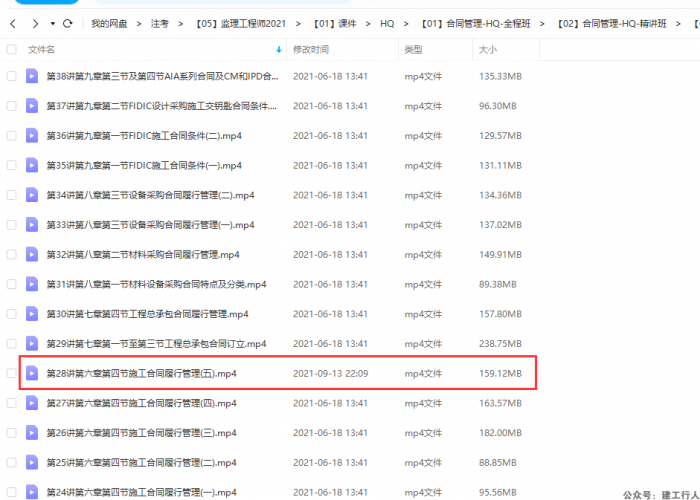Tick checkbox for 第33讲 file

click(x=12, y=225)
